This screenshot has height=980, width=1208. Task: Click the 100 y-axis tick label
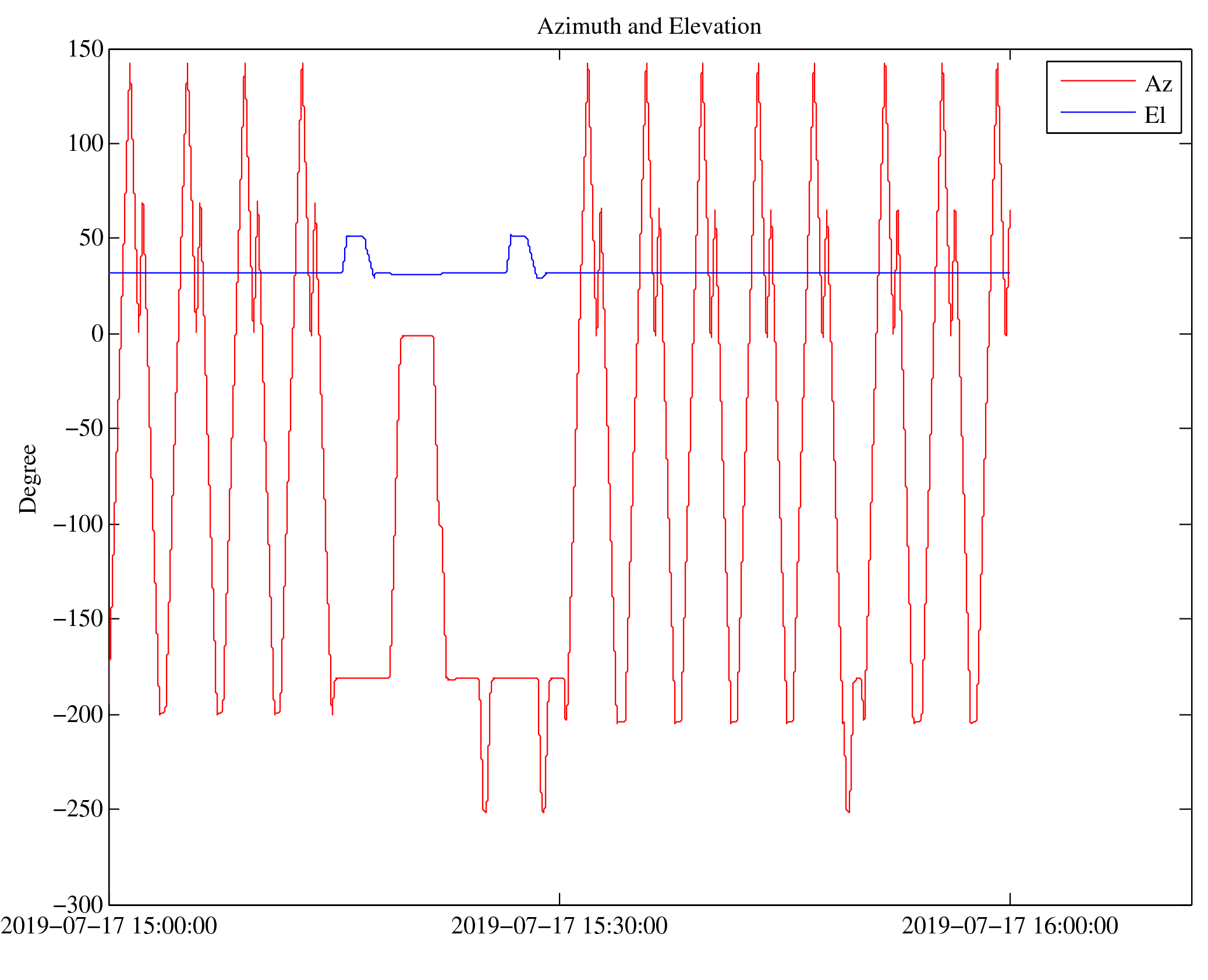(x=86, y=143)
